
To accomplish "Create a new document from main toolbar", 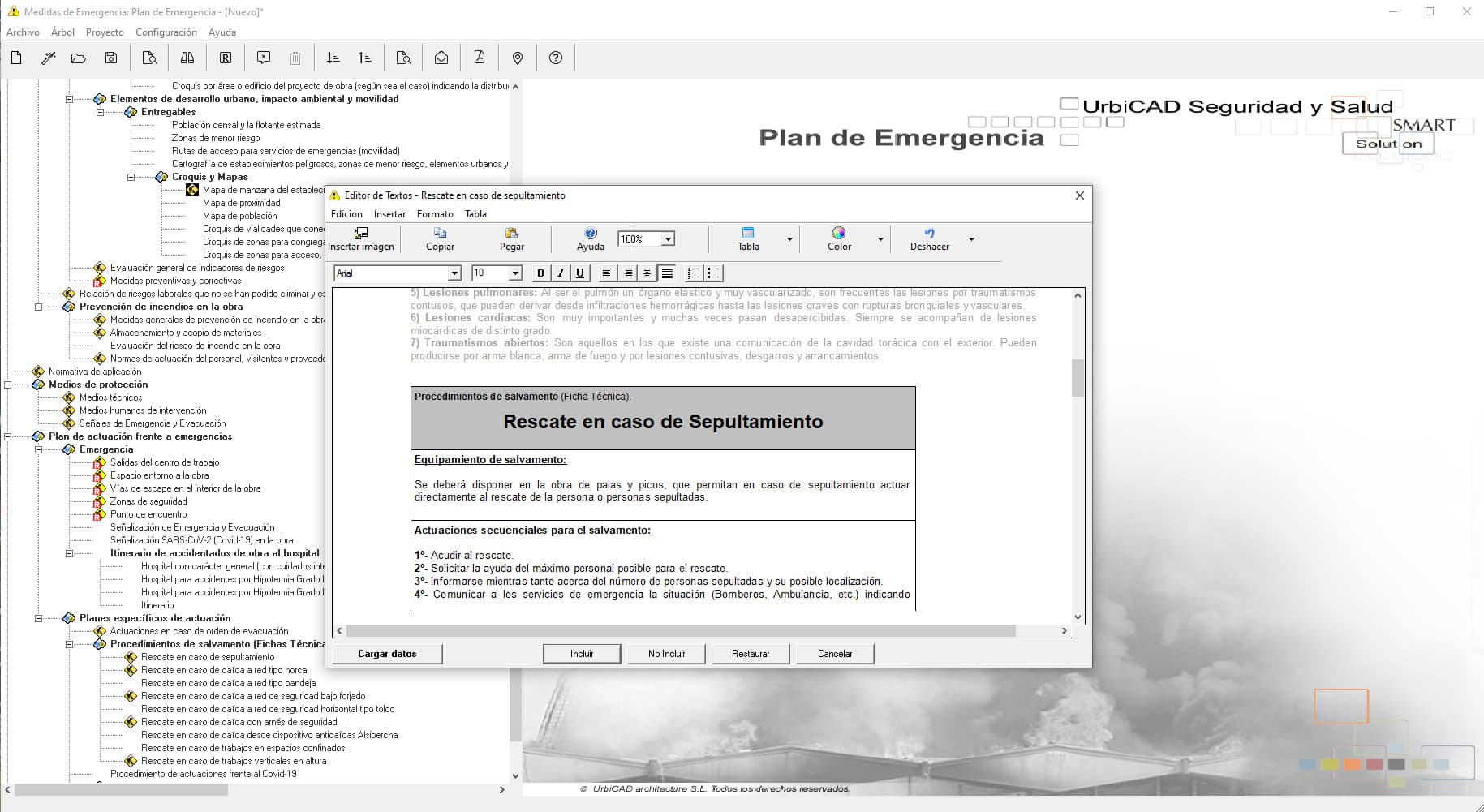I will (x=16, y=58).
